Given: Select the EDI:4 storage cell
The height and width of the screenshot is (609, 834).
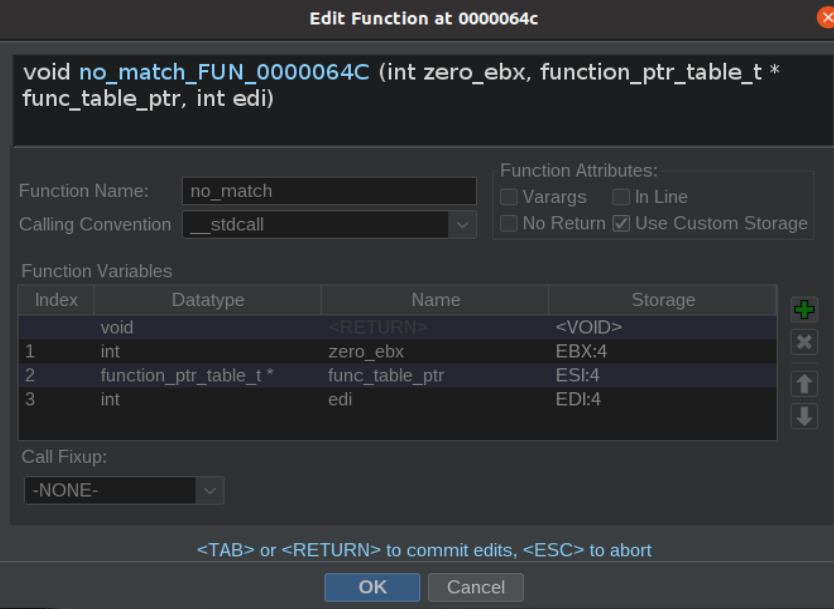Looking at the screenshot, I should click(662, 399).
